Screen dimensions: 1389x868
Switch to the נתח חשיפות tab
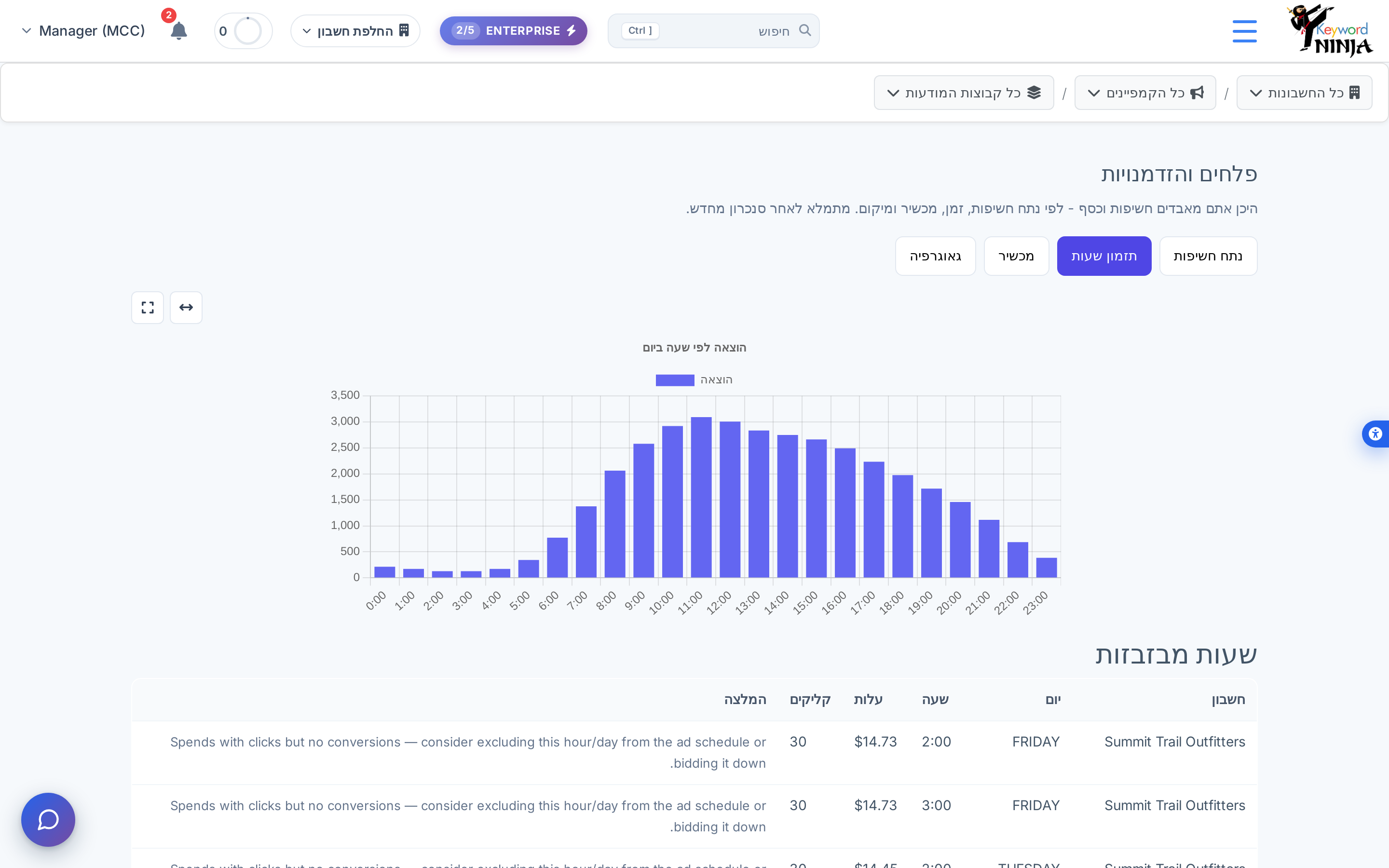click(1208, 256)
